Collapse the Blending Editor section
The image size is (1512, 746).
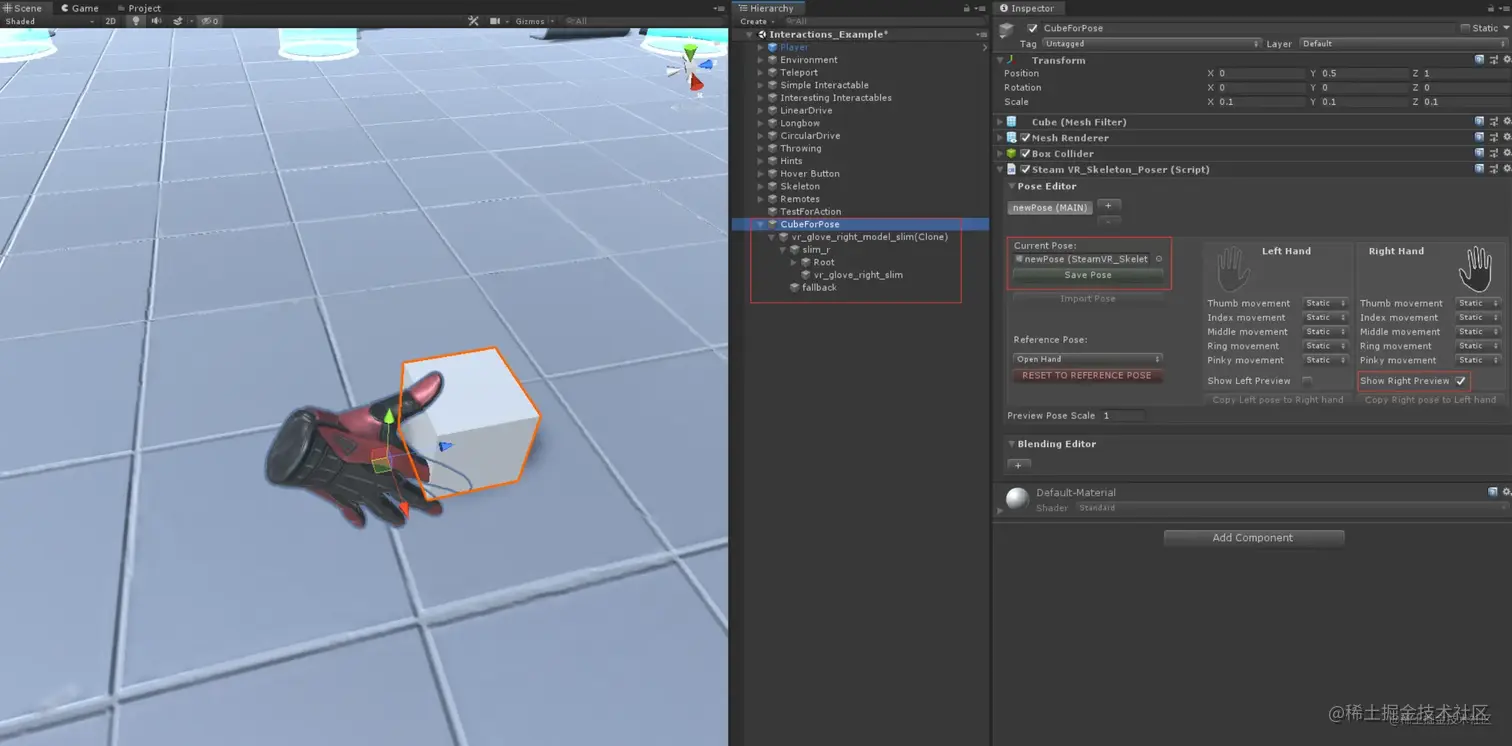pos(1011,444)
